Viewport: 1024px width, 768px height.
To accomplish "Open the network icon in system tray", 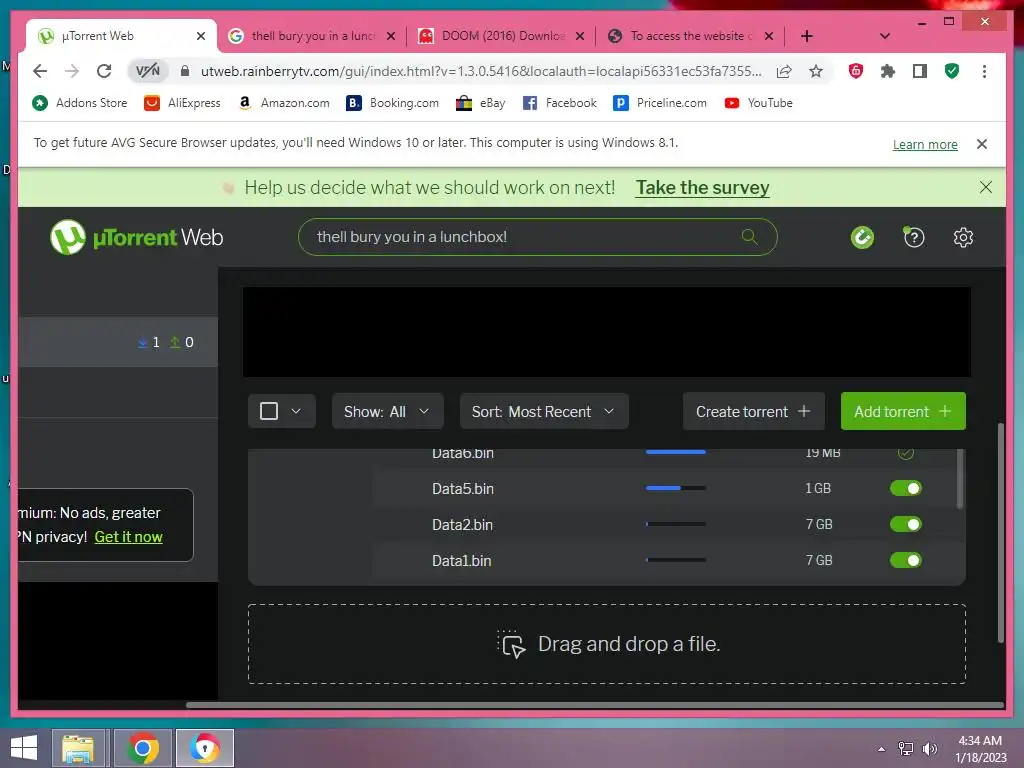I will pos(906,749).
